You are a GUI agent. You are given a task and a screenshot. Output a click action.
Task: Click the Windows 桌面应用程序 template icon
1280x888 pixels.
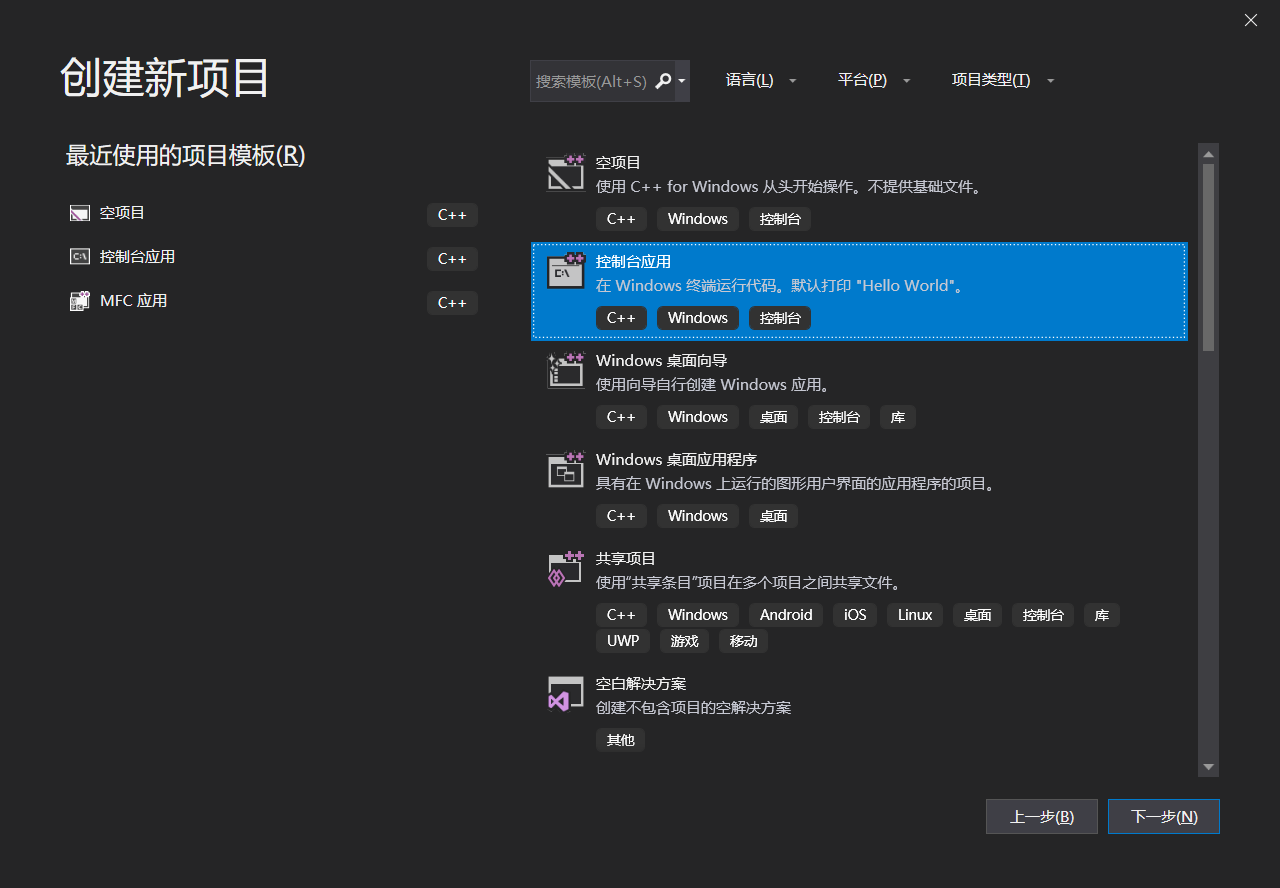click(x=565, y=470)
